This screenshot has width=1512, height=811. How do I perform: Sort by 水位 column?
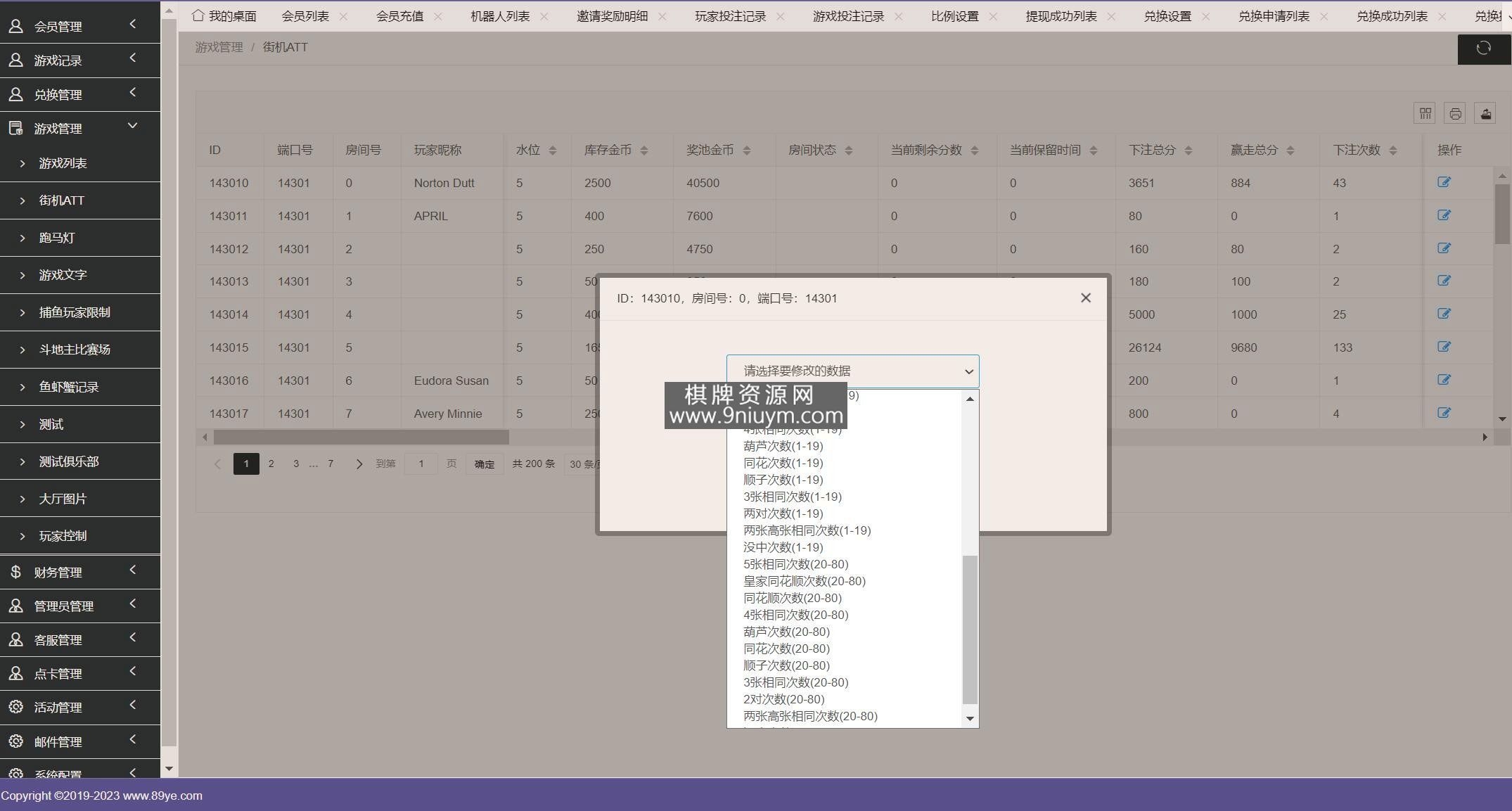[x=552, y=151]
